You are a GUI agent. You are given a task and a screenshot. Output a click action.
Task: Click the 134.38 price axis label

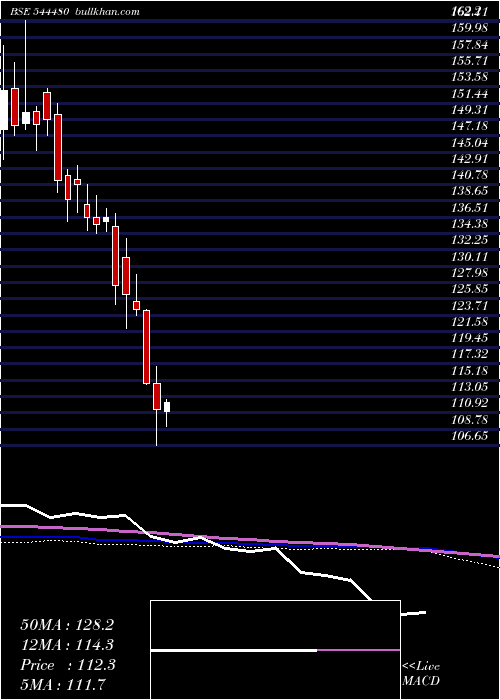pos(468,224)
